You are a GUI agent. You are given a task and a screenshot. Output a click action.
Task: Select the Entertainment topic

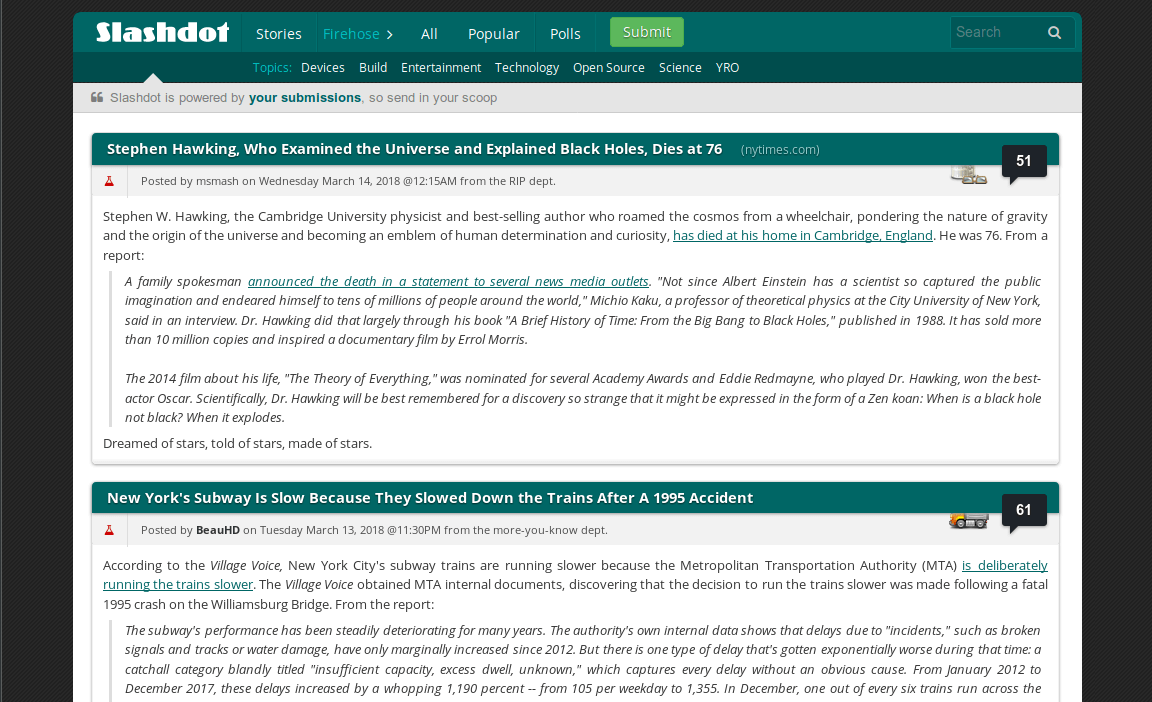click(441, 68)
